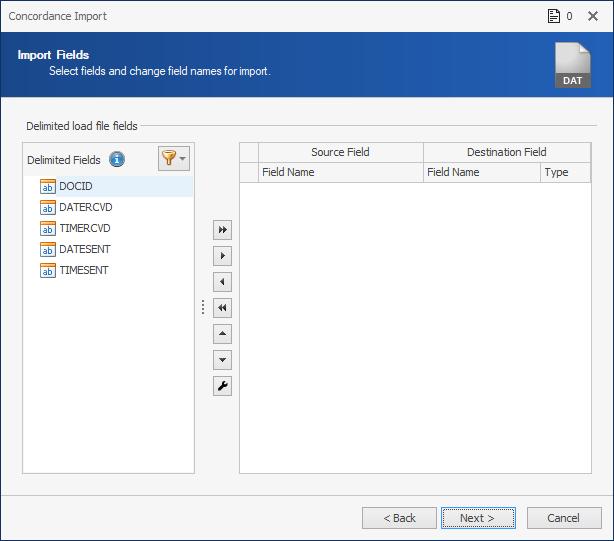
Task: Close the Concordance Import dialog
Action: pyautogui.click(x=593, y=16)
